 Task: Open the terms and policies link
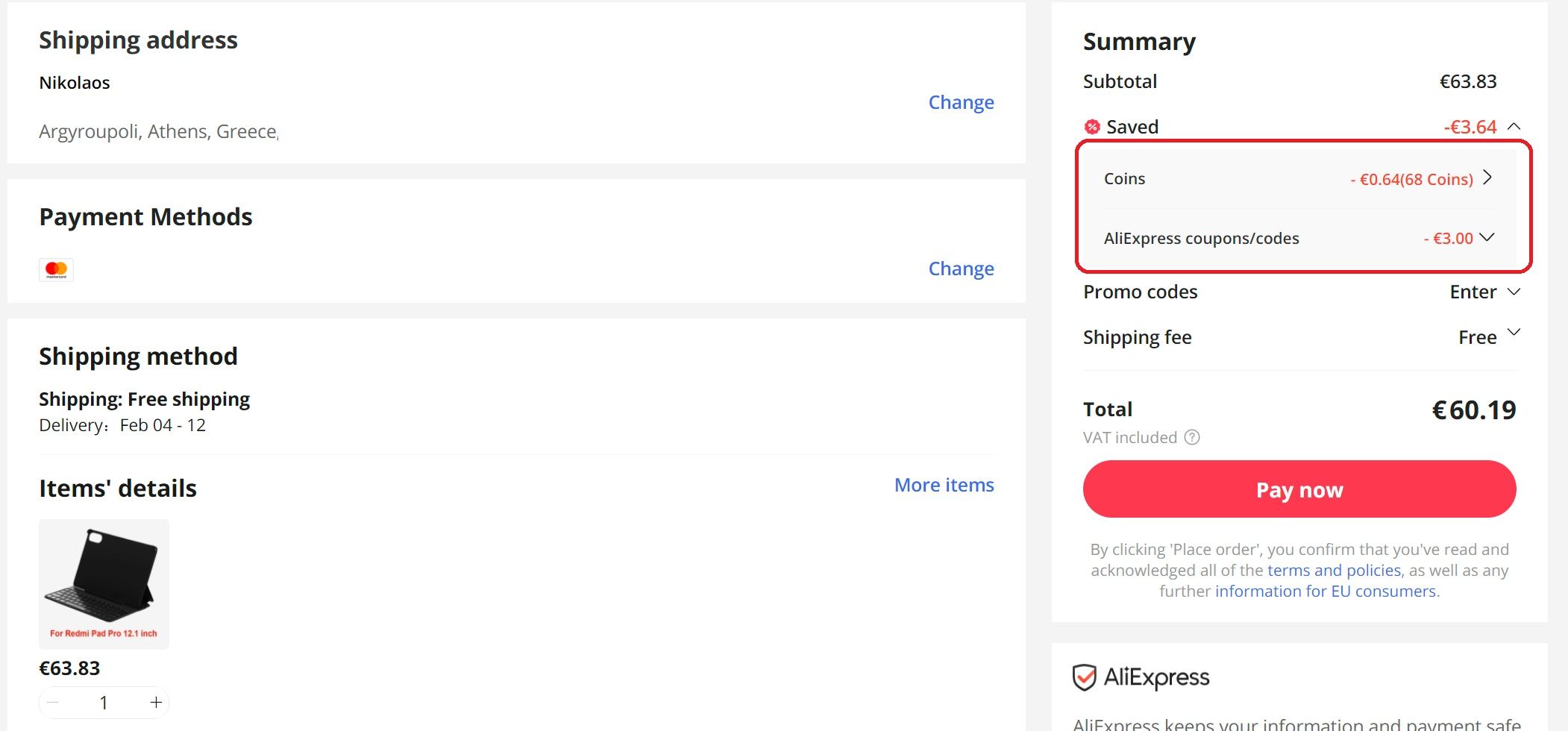[1334, 571]
